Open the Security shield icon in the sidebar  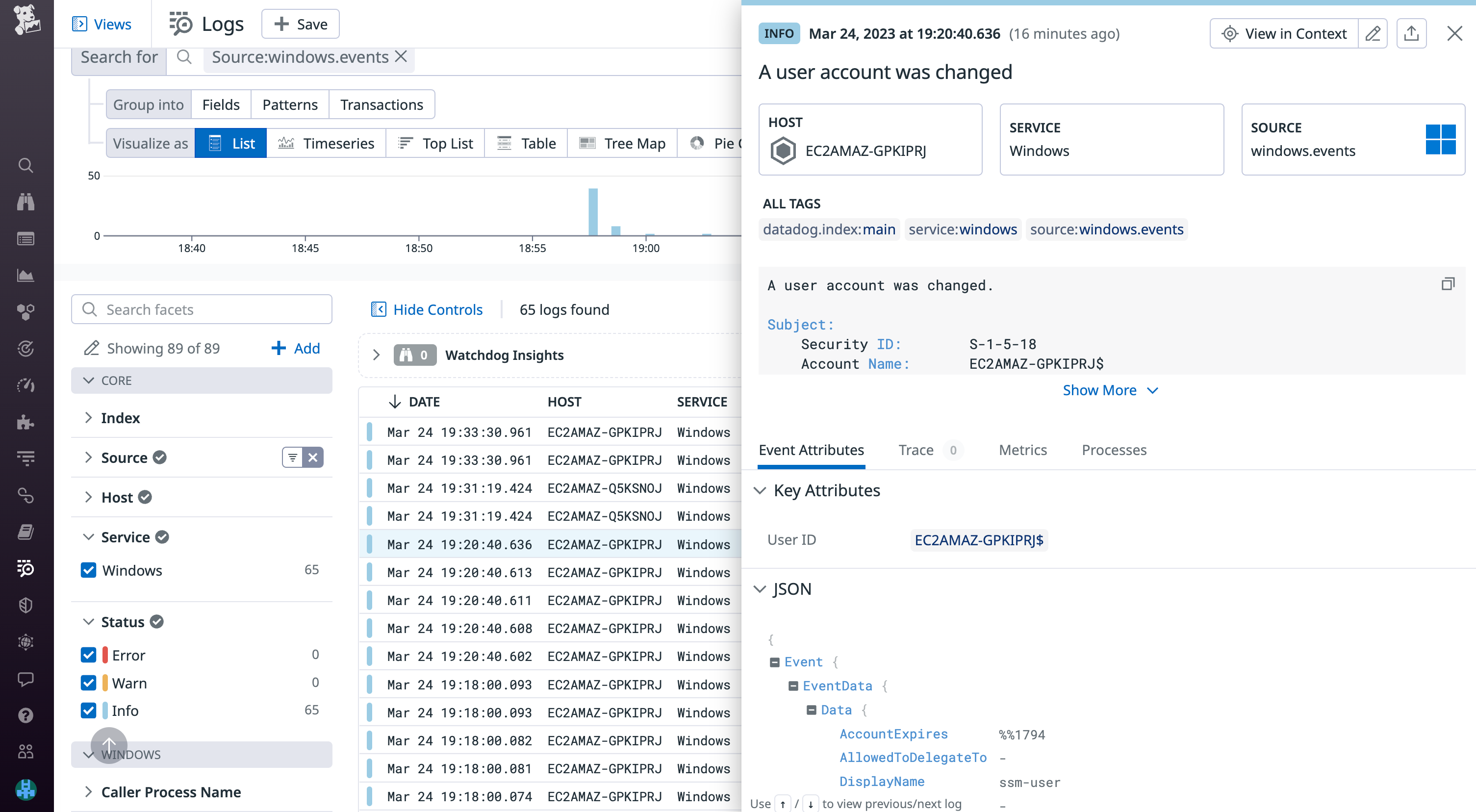click(26, 605)
